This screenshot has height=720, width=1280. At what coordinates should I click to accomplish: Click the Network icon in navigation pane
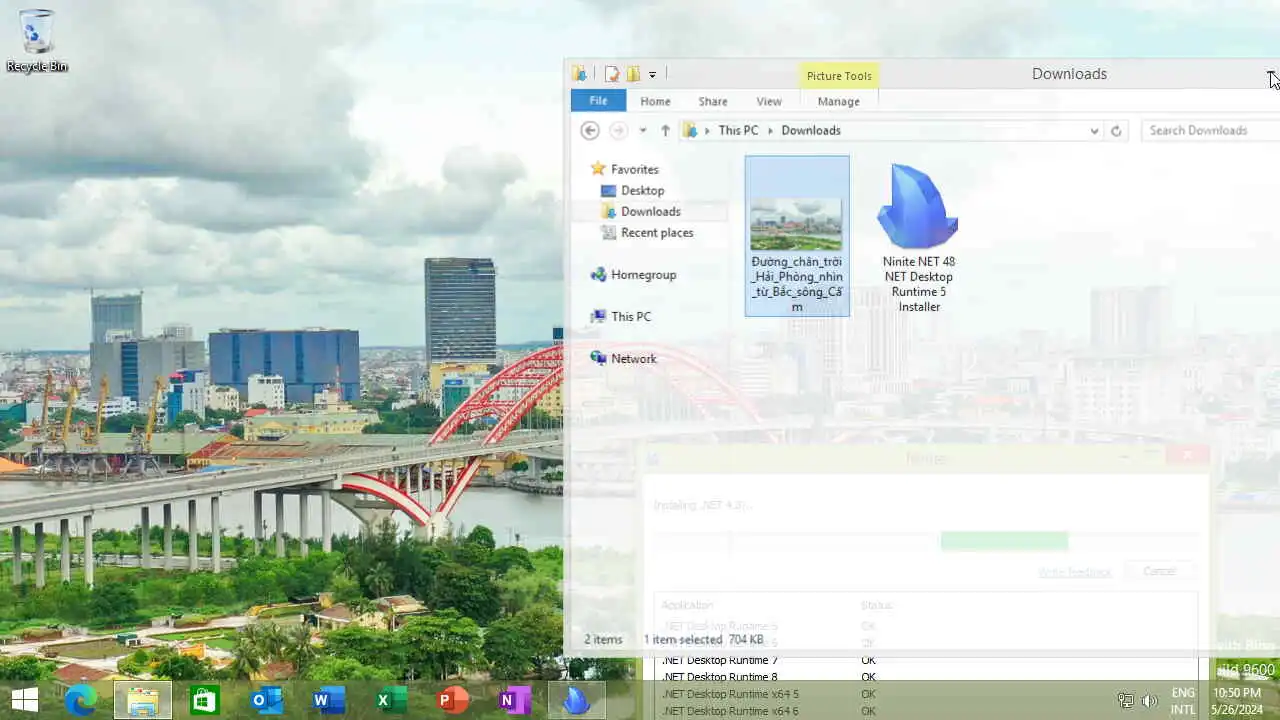598,358
